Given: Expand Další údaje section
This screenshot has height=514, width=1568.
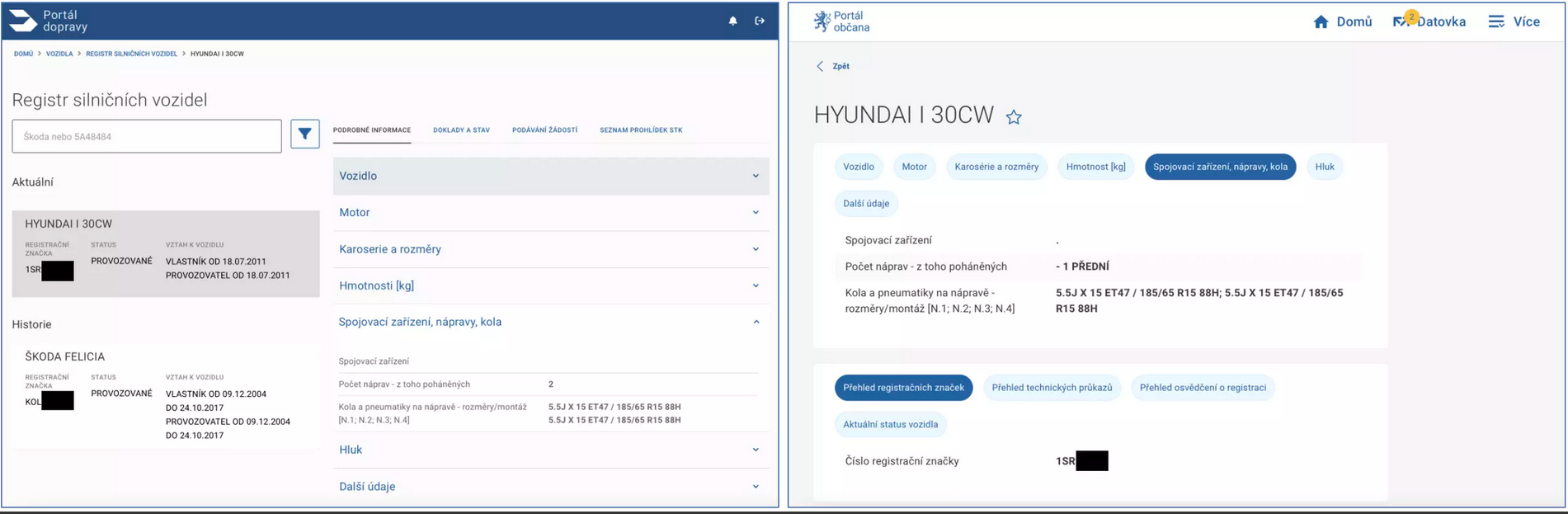Looking at the screenshot, I should click(x=551, y=486).
